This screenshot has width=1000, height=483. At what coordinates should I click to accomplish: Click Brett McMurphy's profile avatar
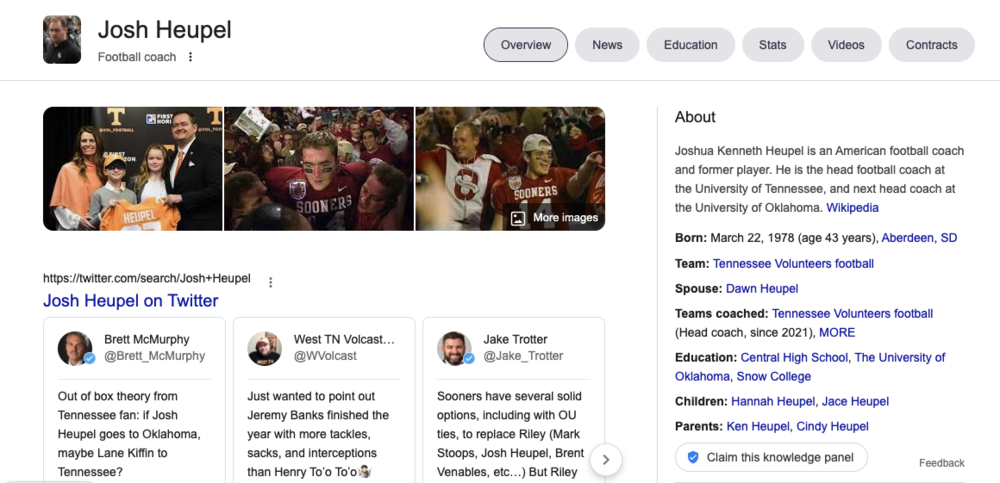(75, 348)
